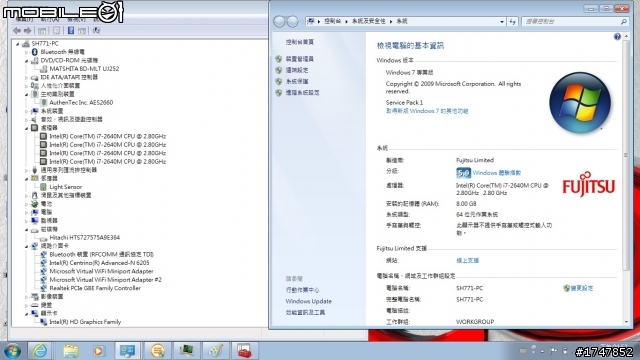Viewport: 640px width, 360px height.
Task: Toggle the console tree toolbar icon
Action: [x=42, y=31]
